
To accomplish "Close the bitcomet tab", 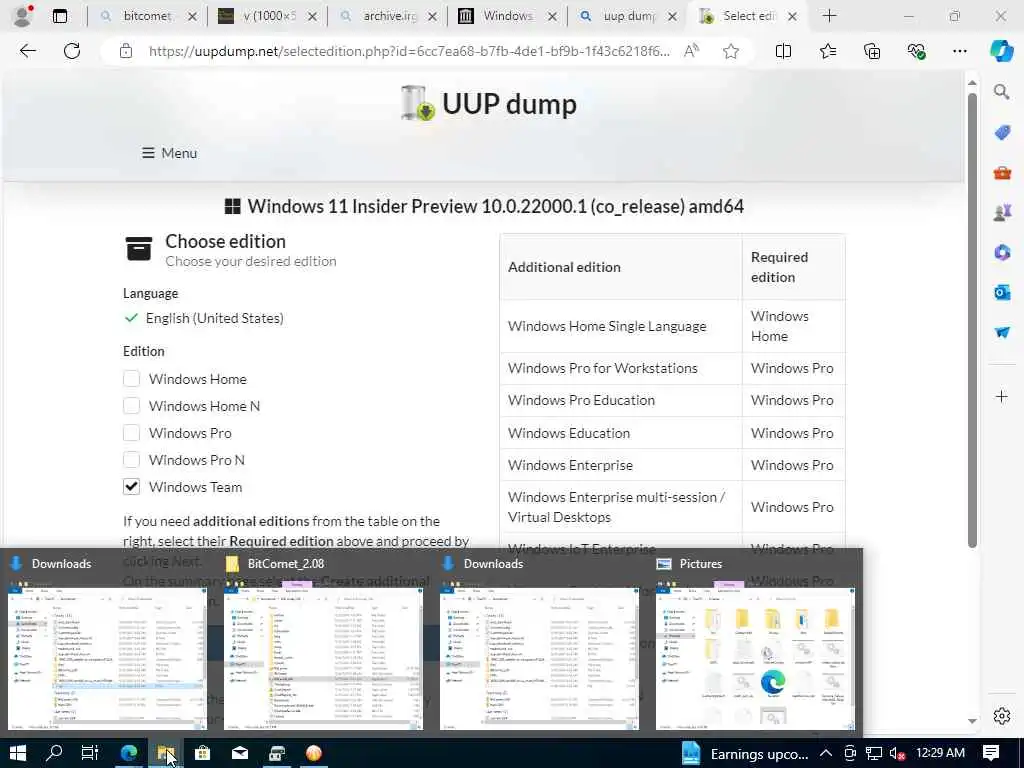I will (x=192, y=17).
